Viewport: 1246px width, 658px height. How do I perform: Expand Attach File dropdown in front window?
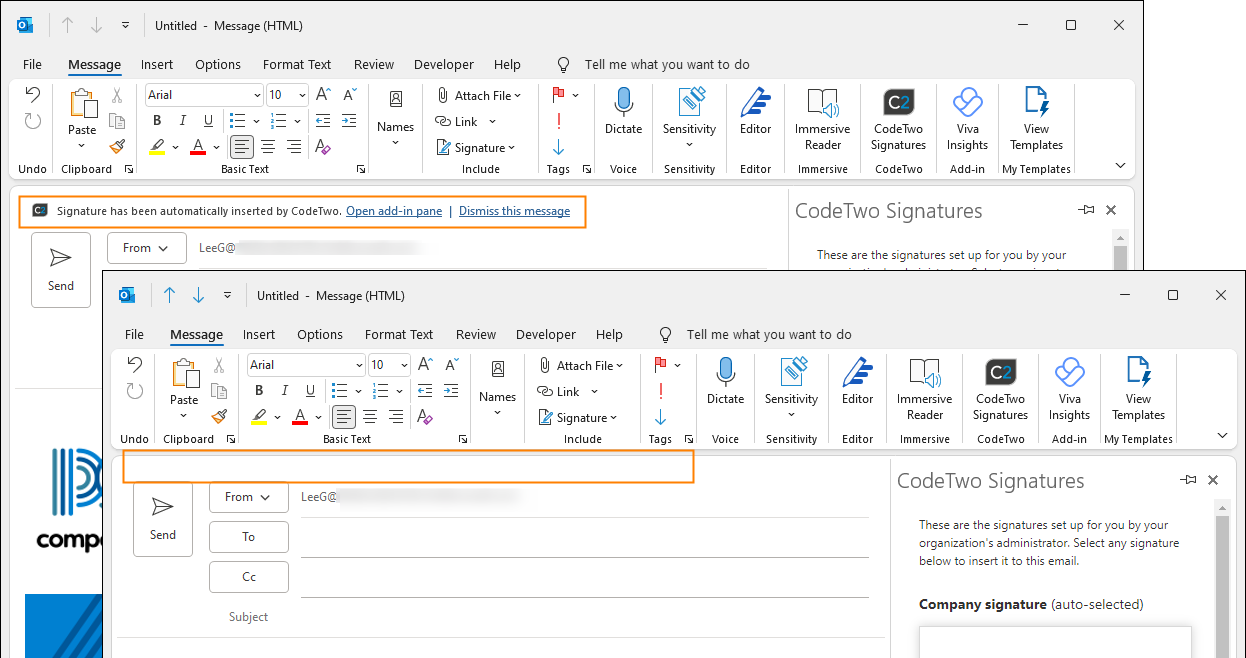tap(620, 366)
